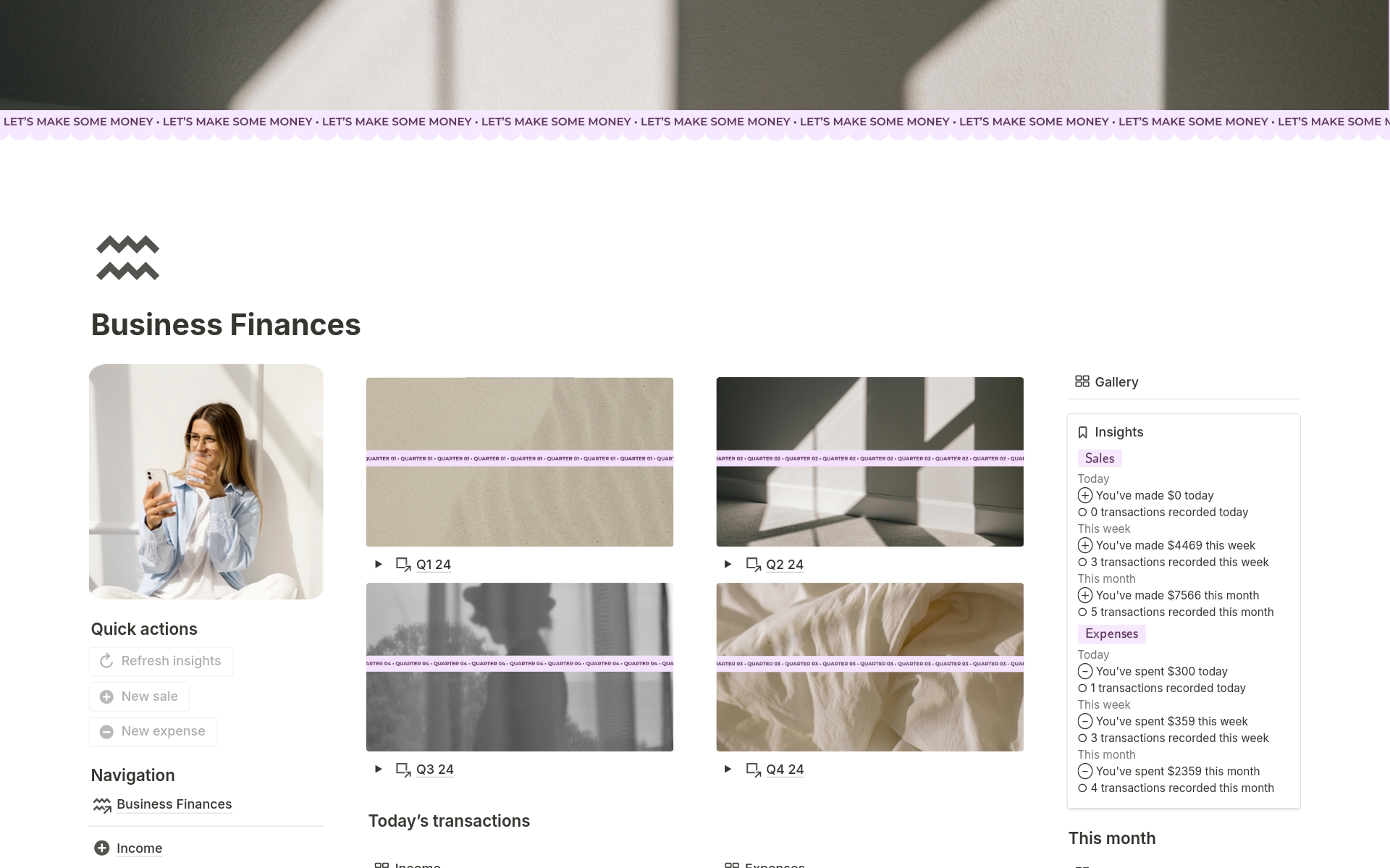Viewport: 1390px width, 868px height.
Task: Select the Expenses insights tag
Action: tap(1111, 633)
